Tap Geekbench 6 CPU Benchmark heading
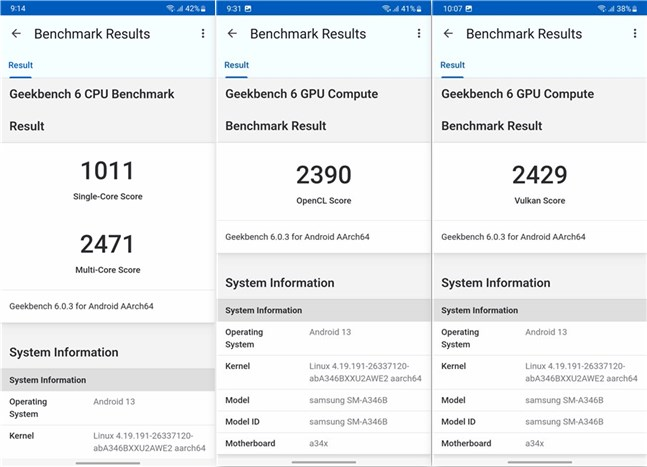Viewport: 647px width, 467px height. pyautogui.click(x=92, y=94)
